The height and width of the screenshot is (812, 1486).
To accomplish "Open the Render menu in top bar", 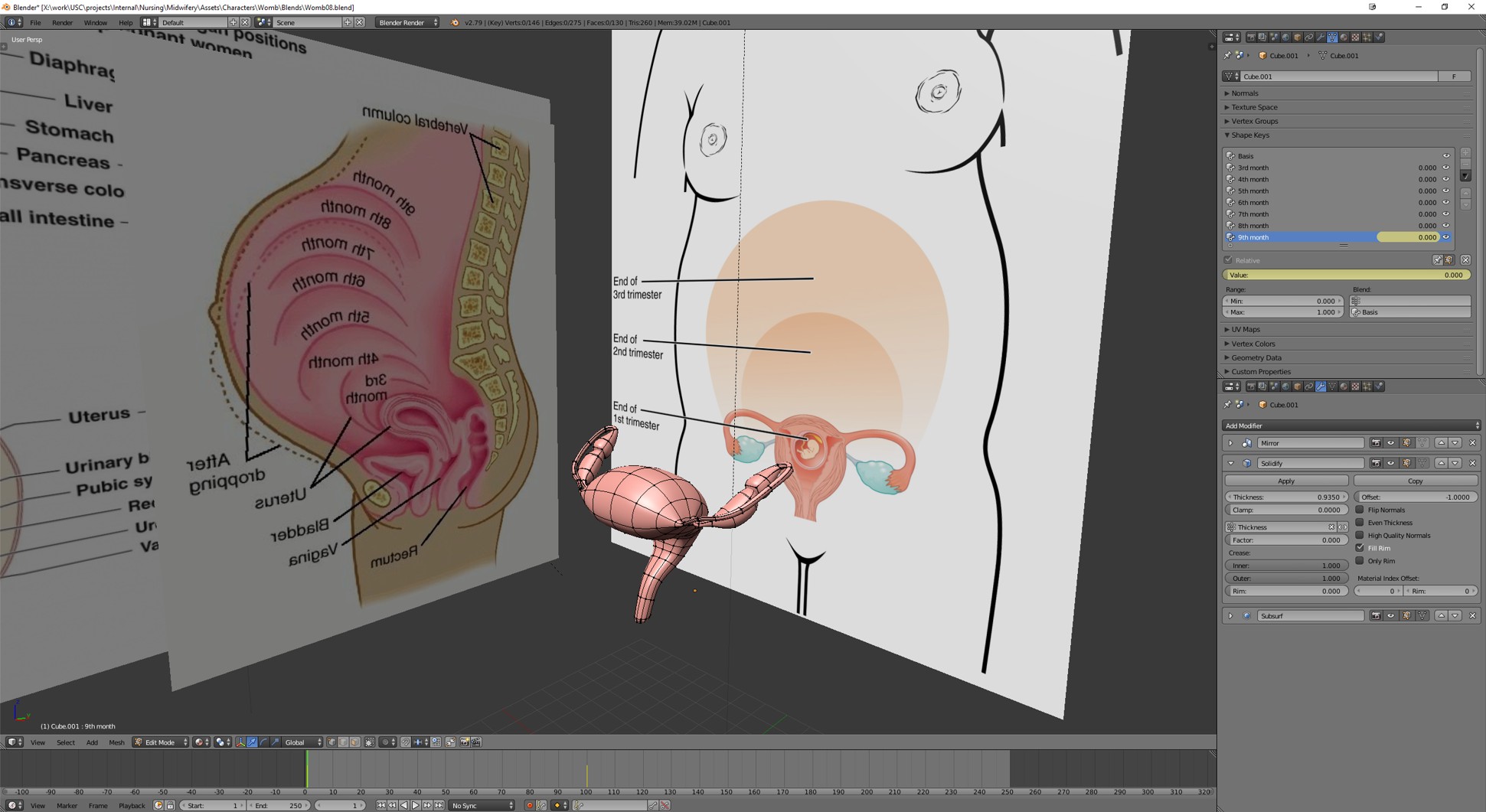I will tap(62, 22).
